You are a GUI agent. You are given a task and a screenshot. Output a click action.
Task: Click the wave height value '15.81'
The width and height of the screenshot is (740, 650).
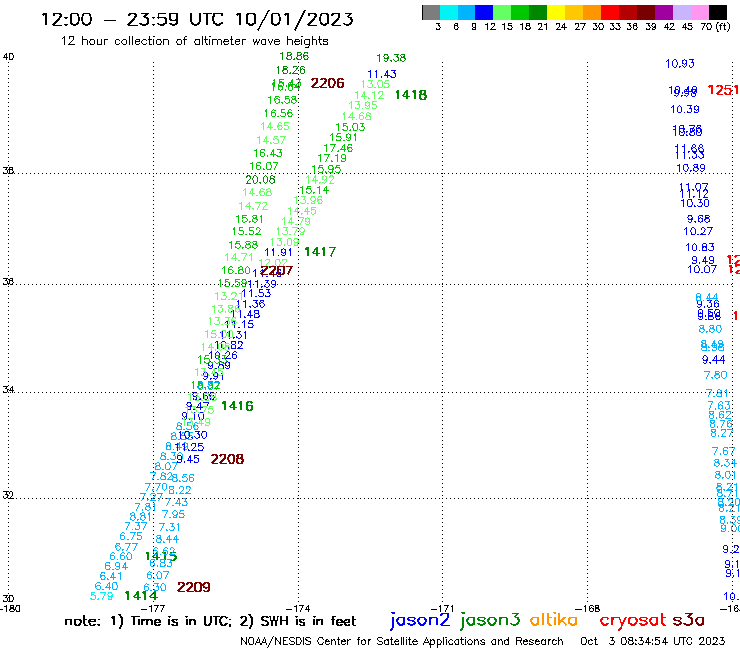[249, 219]
